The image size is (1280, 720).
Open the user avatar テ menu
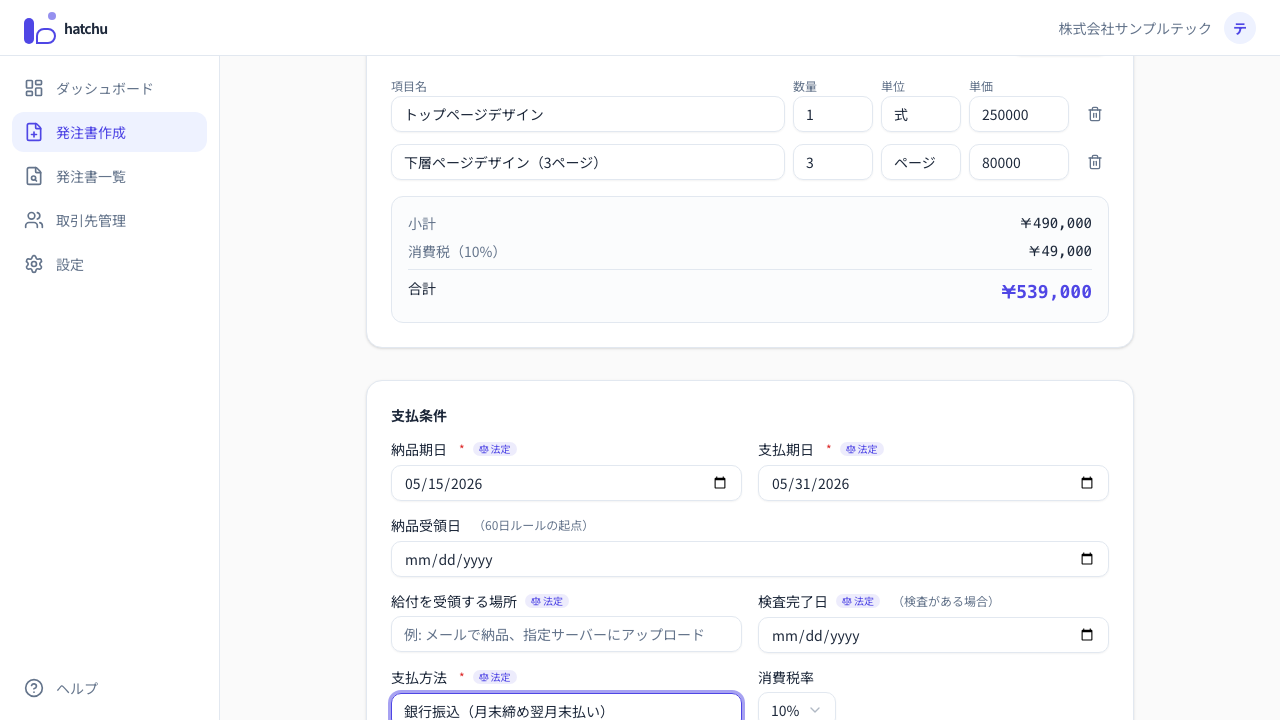[x=1240, y=28]
